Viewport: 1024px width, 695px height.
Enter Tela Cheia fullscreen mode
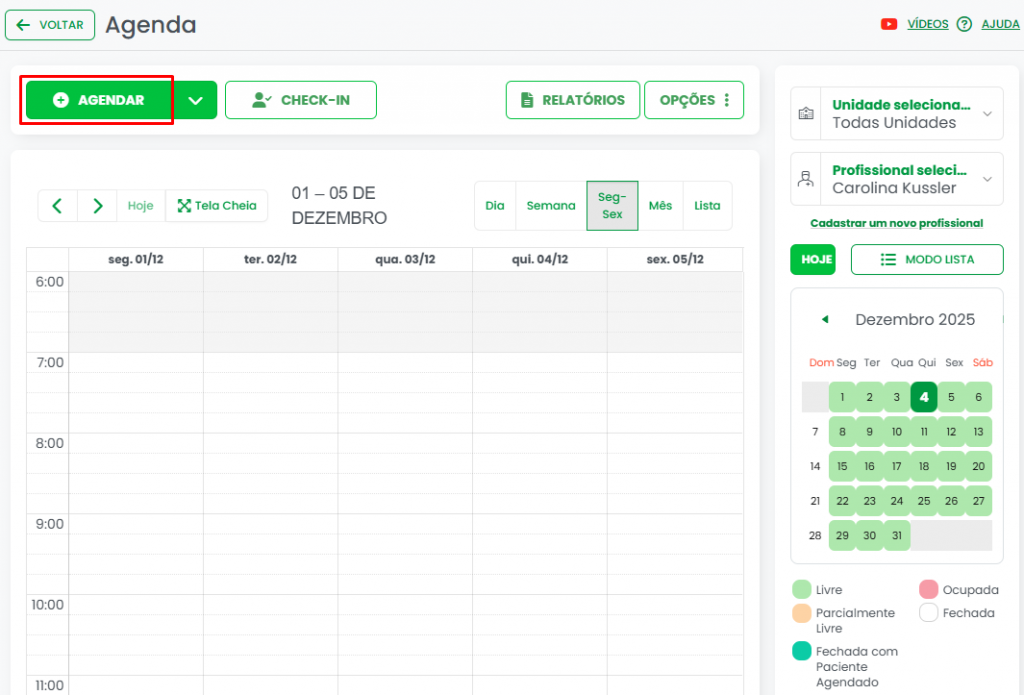(x=217, y=206)
